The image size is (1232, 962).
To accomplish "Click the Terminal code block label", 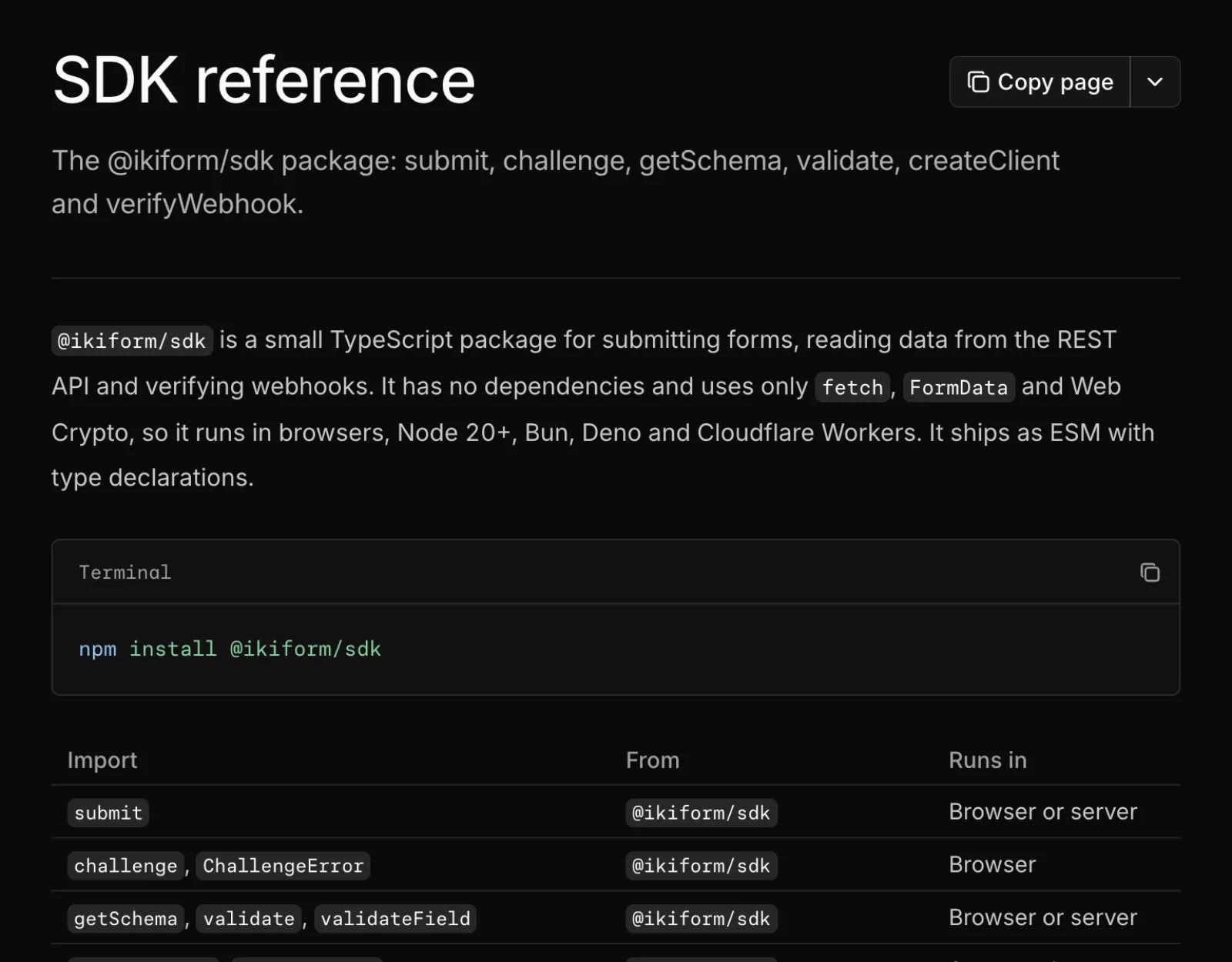I will click(125, 573).
